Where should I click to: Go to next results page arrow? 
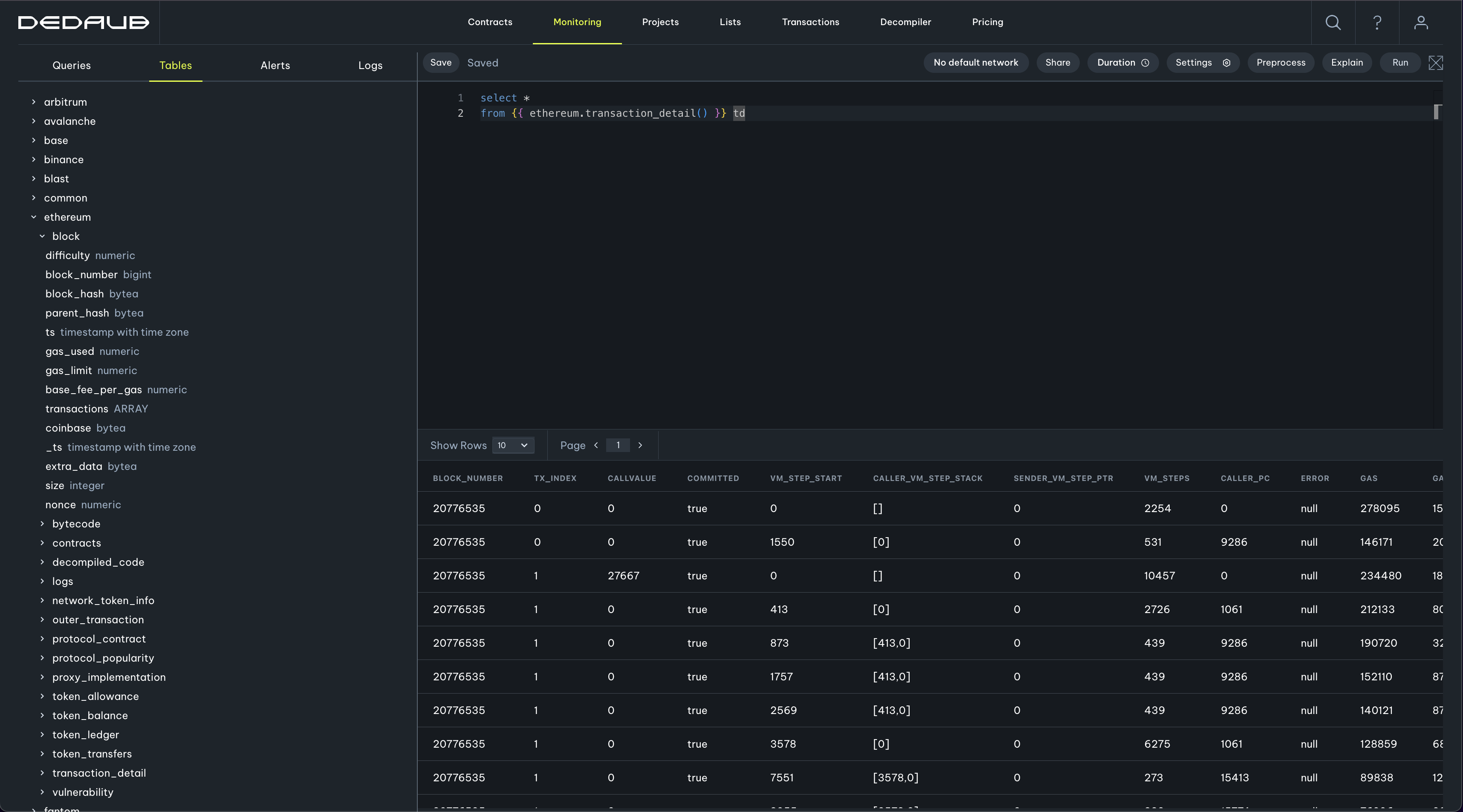point(640,446)
